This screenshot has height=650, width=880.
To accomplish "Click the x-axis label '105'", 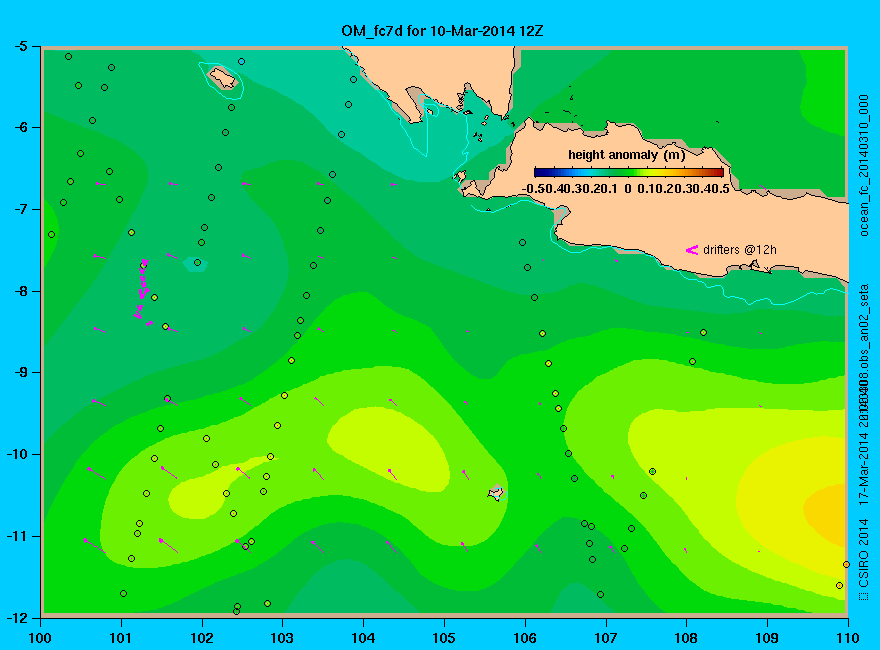I will pyautogui.click(x=444, y=638).
